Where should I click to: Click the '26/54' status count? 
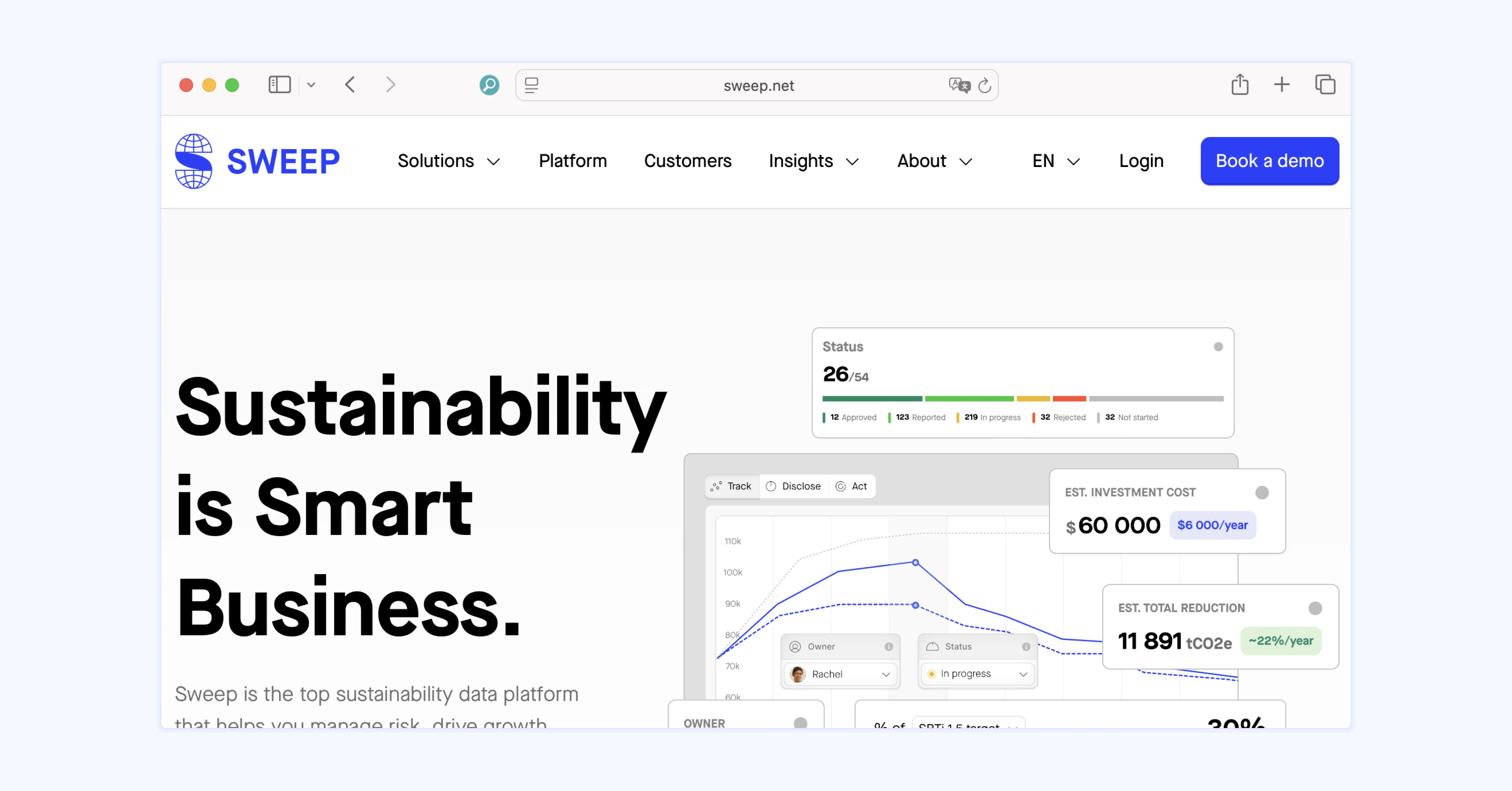point(846,374)
